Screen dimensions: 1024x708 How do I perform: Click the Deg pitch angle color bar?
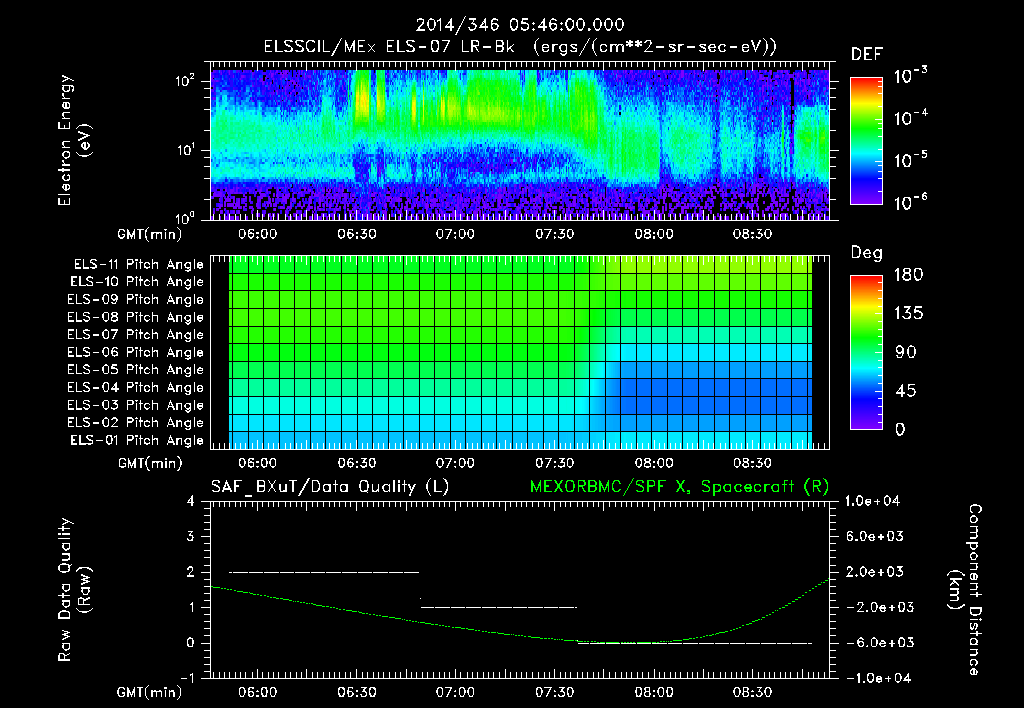coord(866,352)
